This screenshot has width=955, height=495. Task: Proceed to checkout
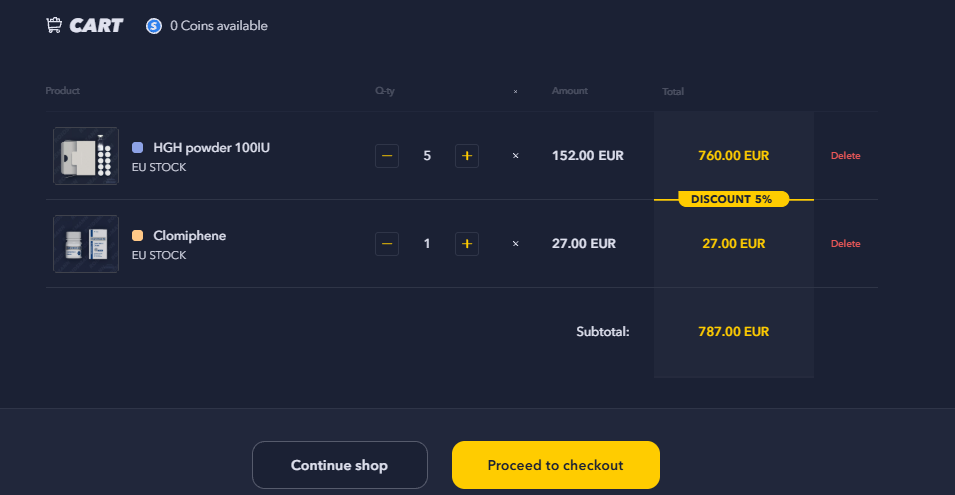(x=555, y=465)
